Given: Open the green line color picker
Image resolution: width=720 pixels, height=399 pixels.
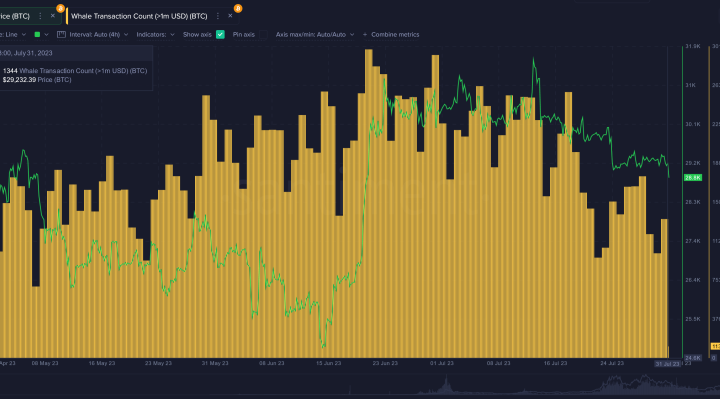Looking at the screenshot, I should click(x=41, y=34).
